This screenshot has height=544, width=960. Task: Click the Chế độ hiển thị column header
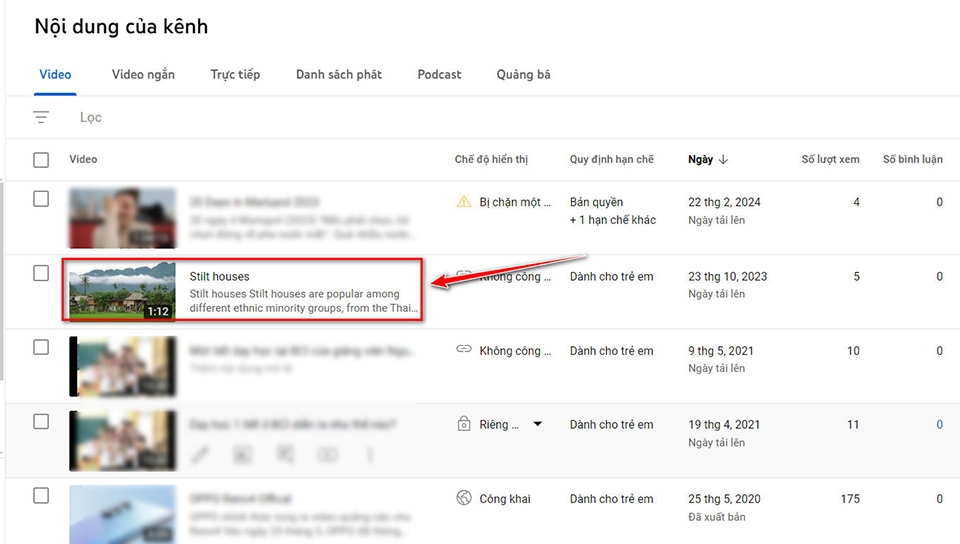click(491, 159)
